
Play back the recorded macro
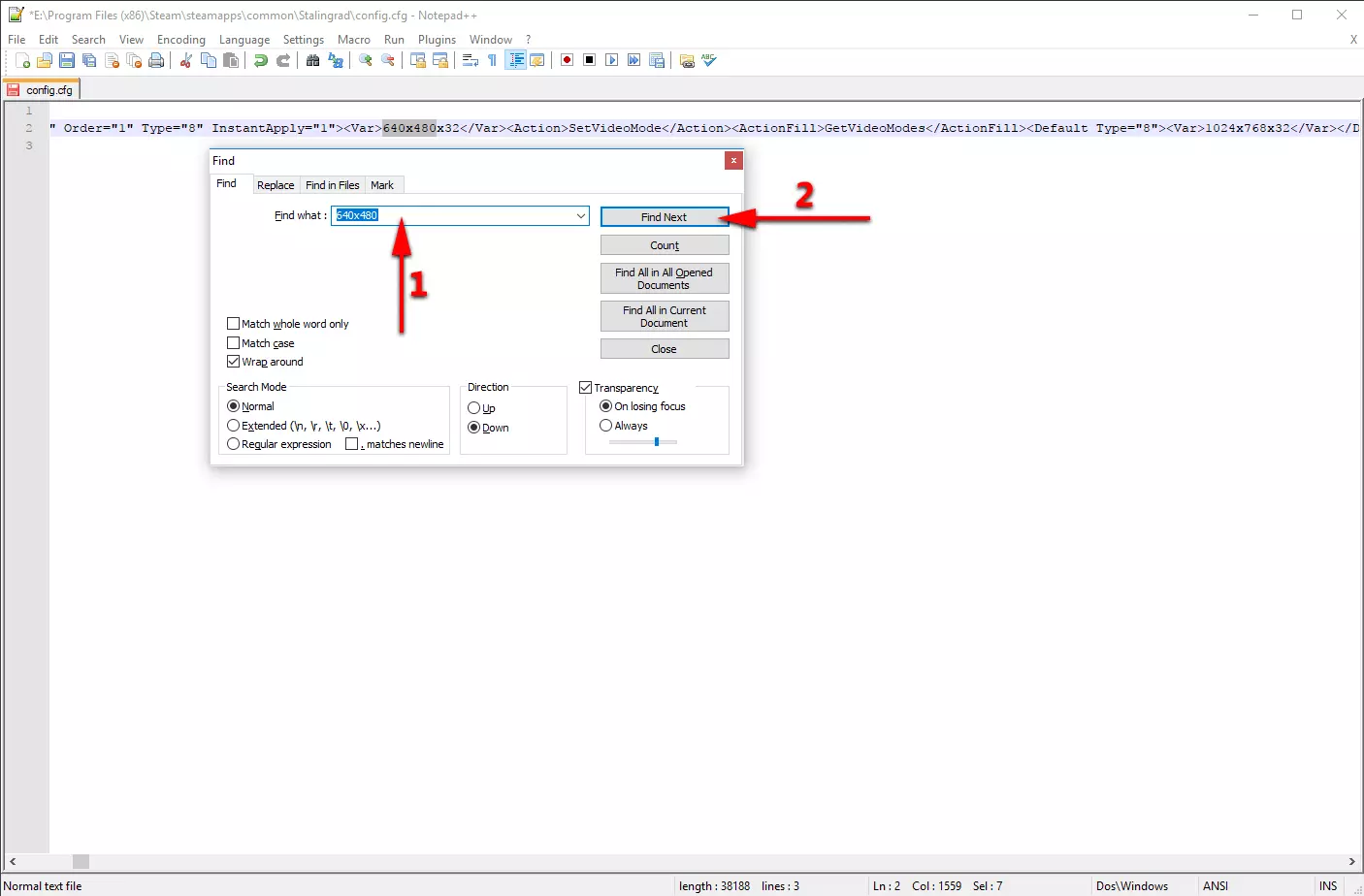612,60
